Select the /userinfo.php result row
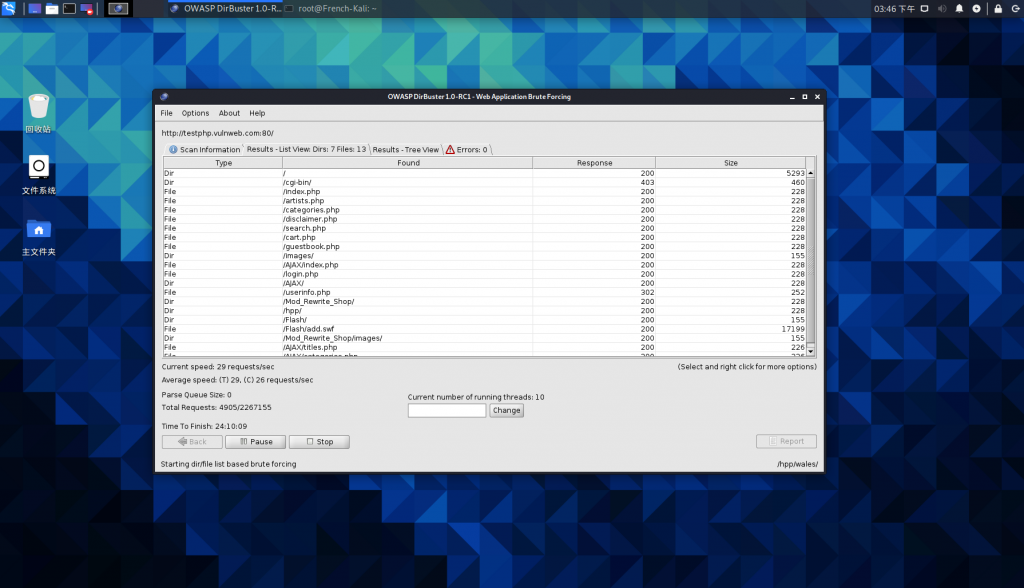The height and width of the screenshot is (588, 1024). 485,292
